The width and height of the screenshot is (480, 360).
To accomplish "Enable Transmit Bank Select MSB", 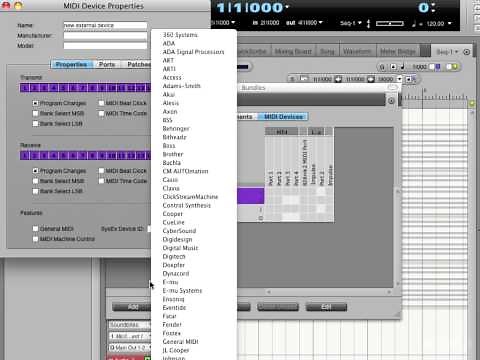I will click(35, 113).
